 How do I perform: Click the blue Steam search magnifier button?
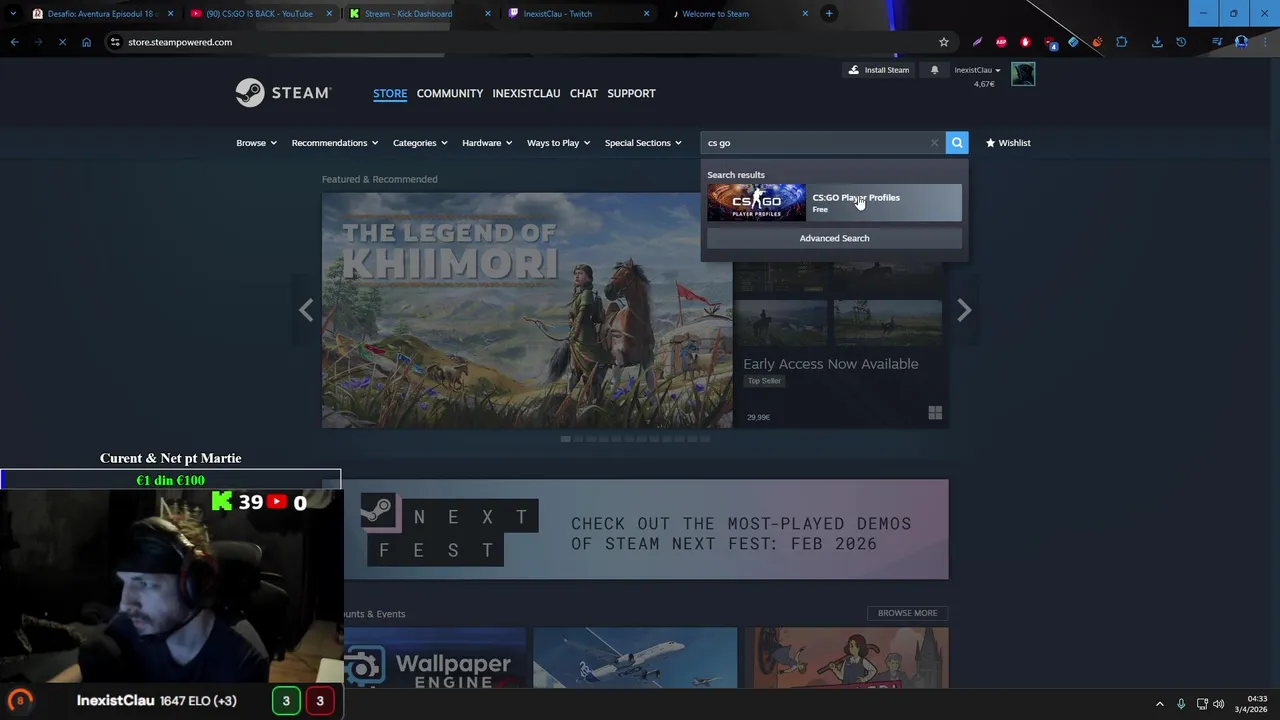pyautogui.click(x=957, y=143)
